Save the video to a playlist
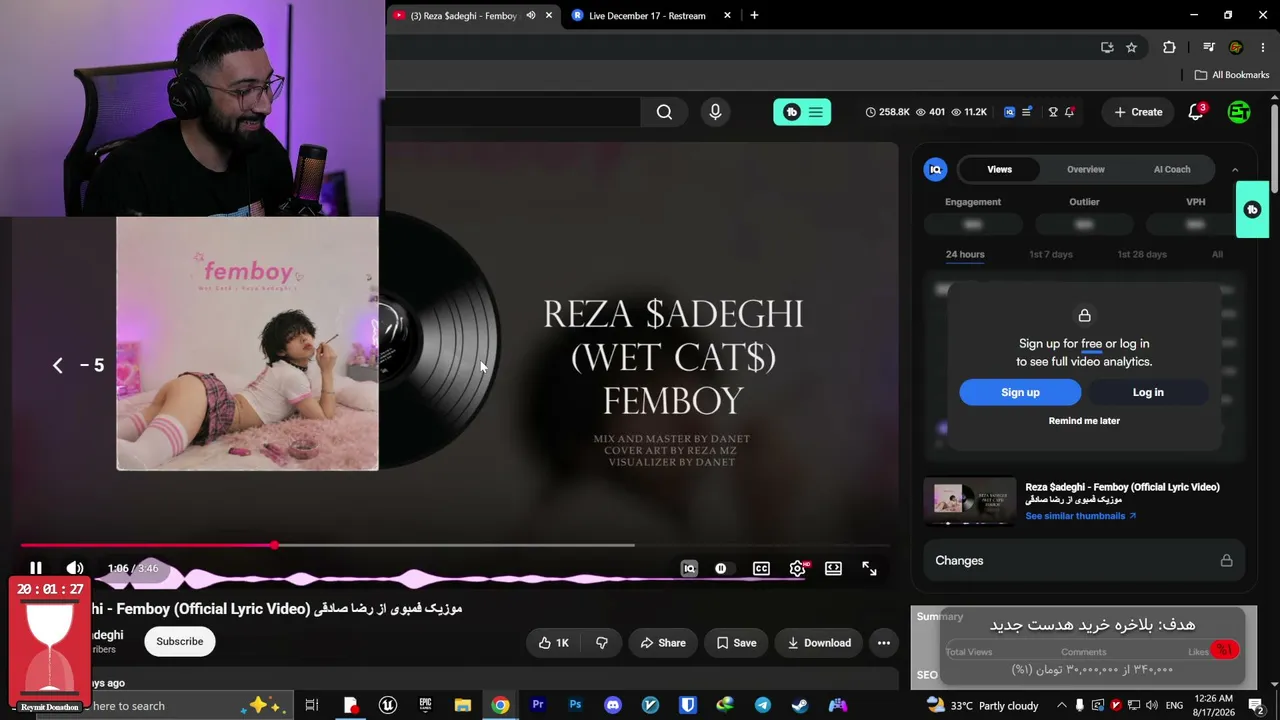The image size is (1280, 720). (736, 643)
